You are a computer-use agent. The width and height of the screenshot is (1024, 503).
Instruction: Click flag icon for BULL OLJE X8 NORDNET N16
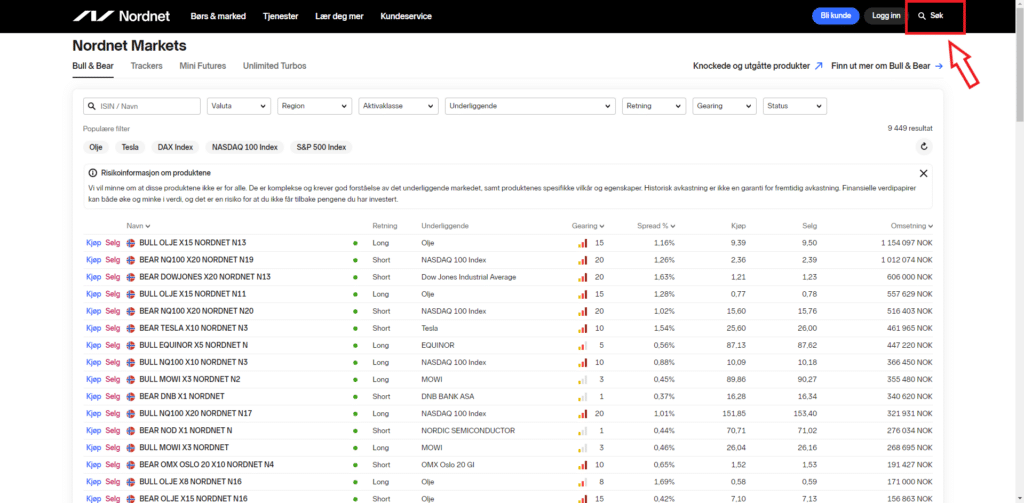(131, 481)
